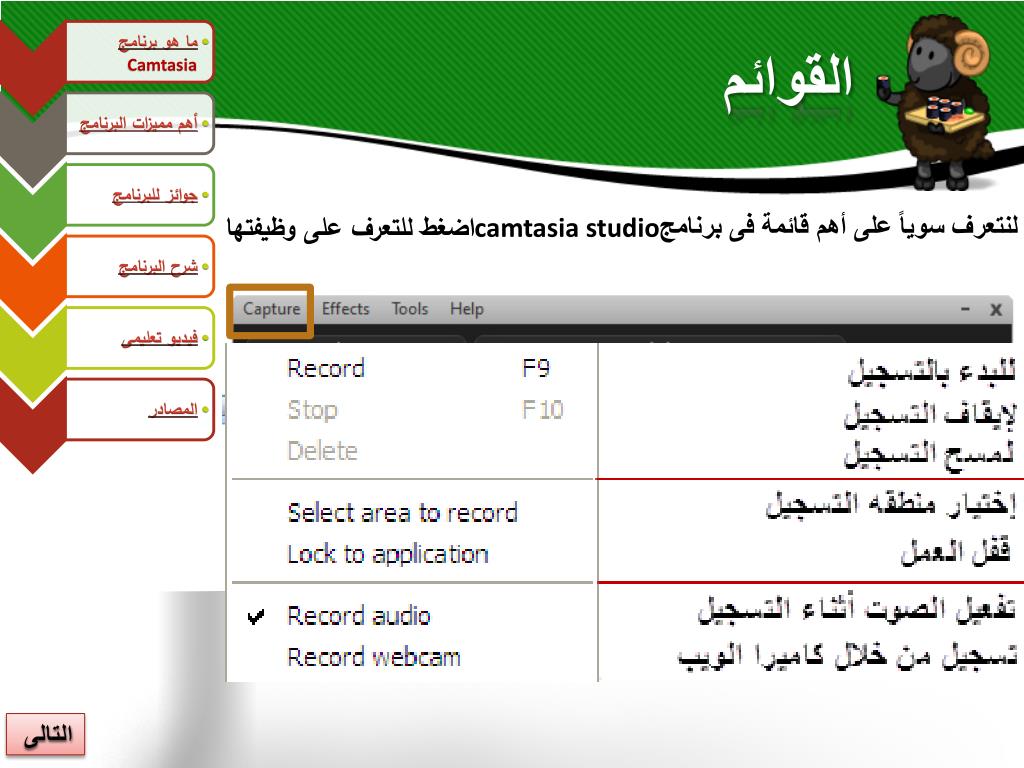Viewport: 1024px width, 768px height.
Task: Click the 'تفعيل الصوت أثناء التسجيل' text
Action: tap(857, 609)
